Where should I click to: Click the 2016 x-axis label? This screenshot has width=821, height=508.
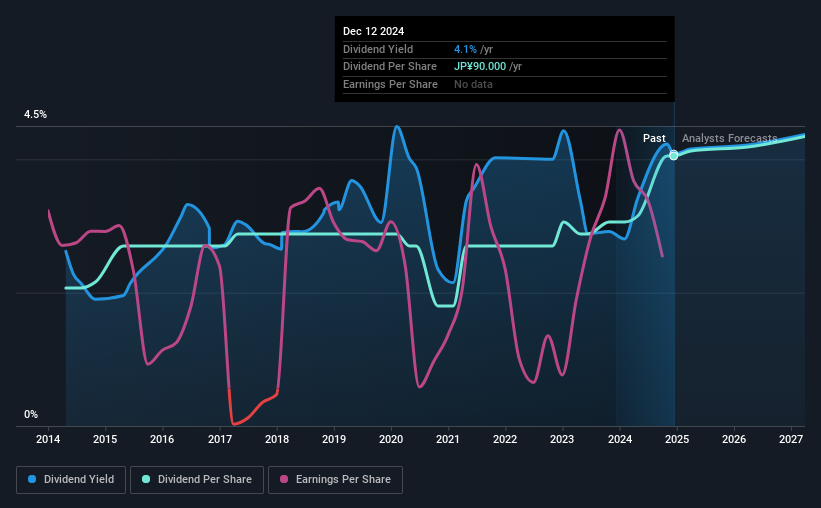162,439
